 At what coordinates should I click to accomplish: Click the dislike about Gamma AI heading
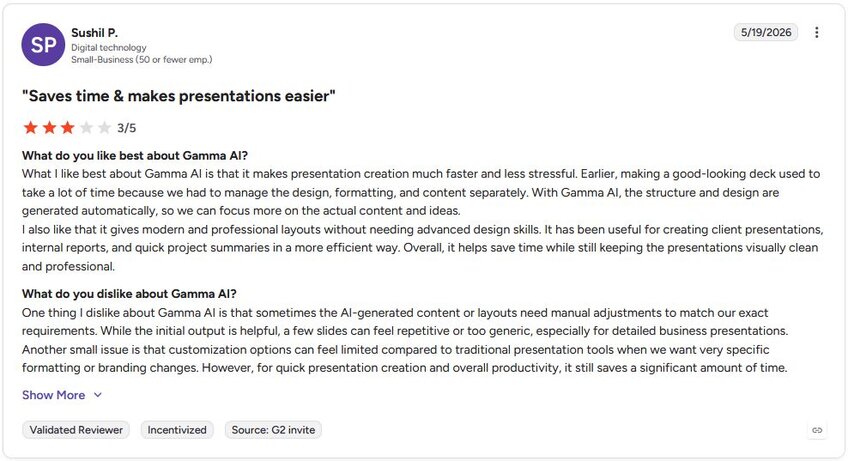(129, 294)
